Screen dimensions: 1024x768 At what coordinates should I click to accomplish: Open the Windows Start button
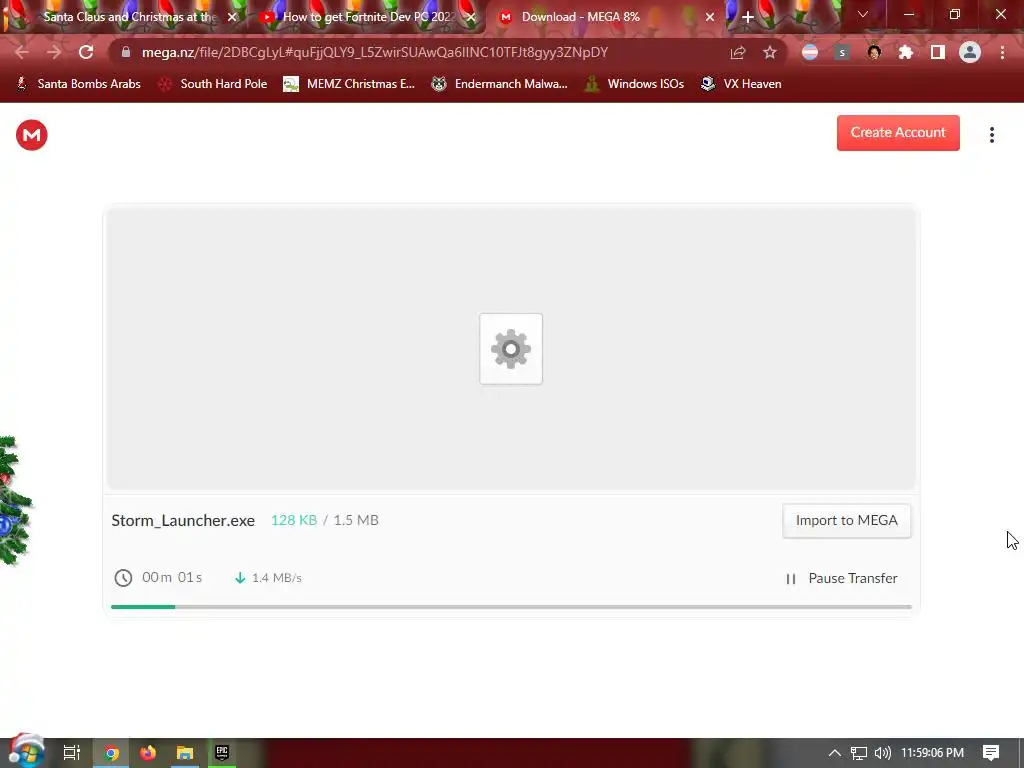point(26,752)
